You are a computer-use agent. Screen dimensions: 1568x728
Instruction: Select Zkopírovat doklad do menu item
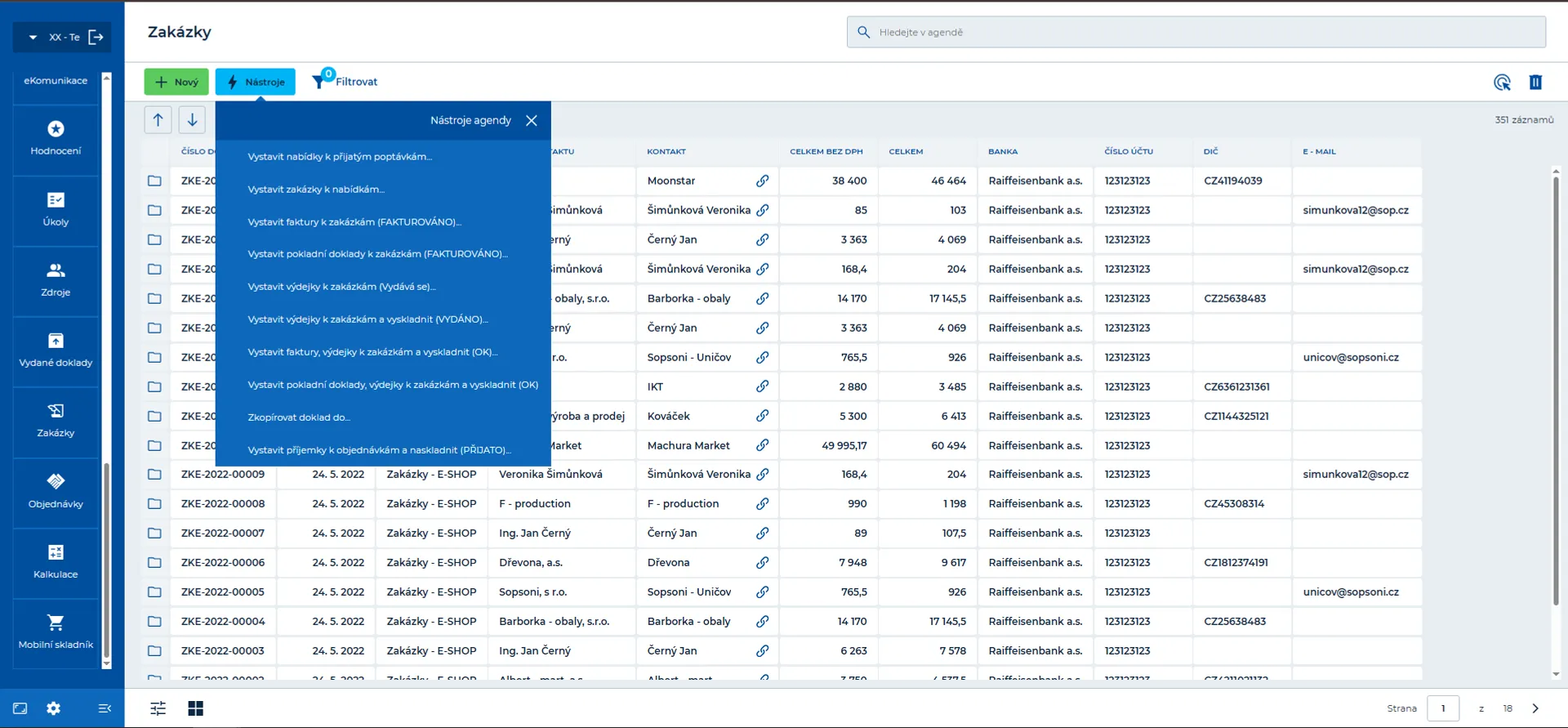(299, 417)
